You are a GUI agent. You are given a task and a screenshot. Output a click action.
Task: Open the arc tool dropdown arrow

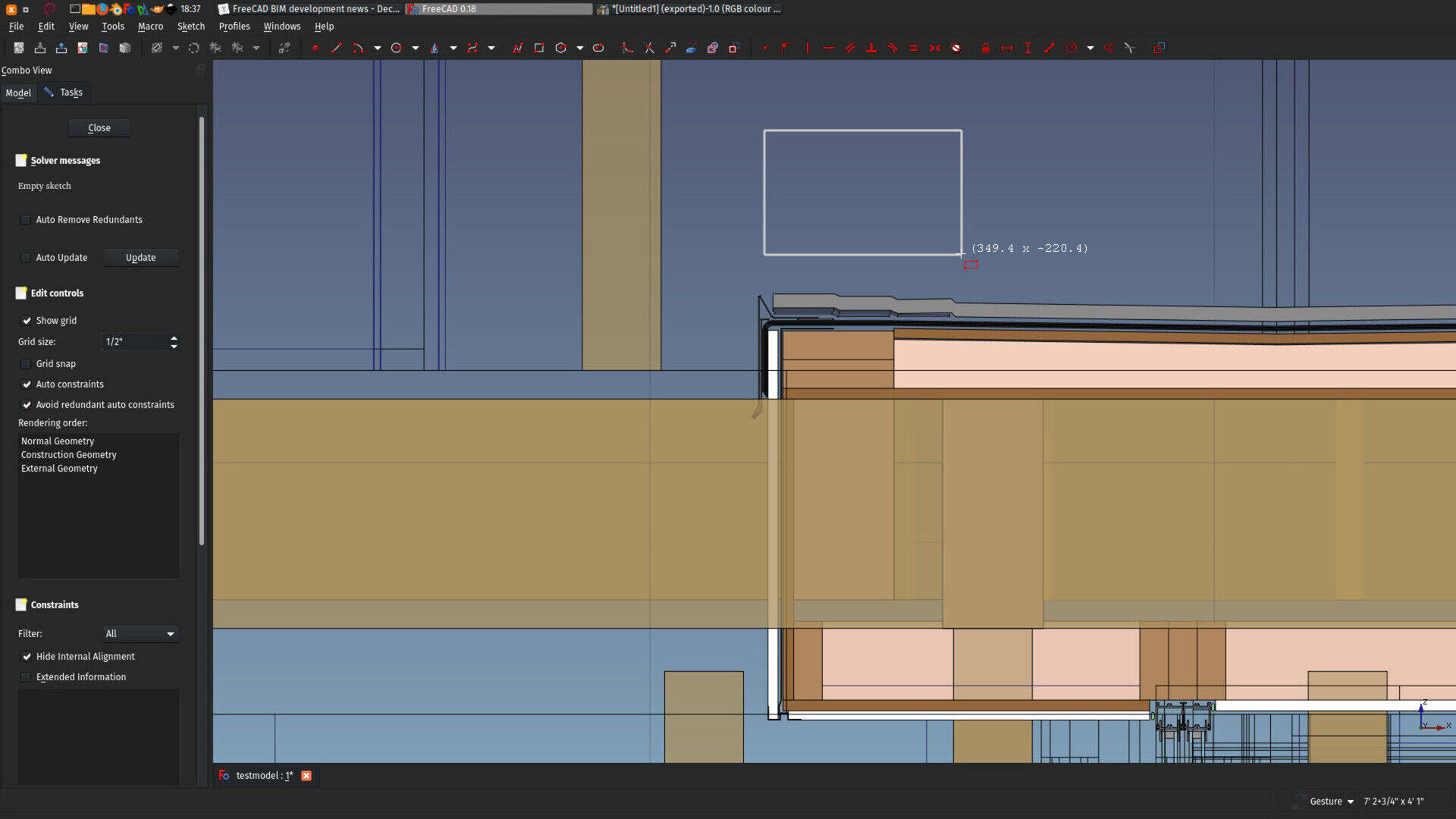pyautogui.click(x=377, y=48)
